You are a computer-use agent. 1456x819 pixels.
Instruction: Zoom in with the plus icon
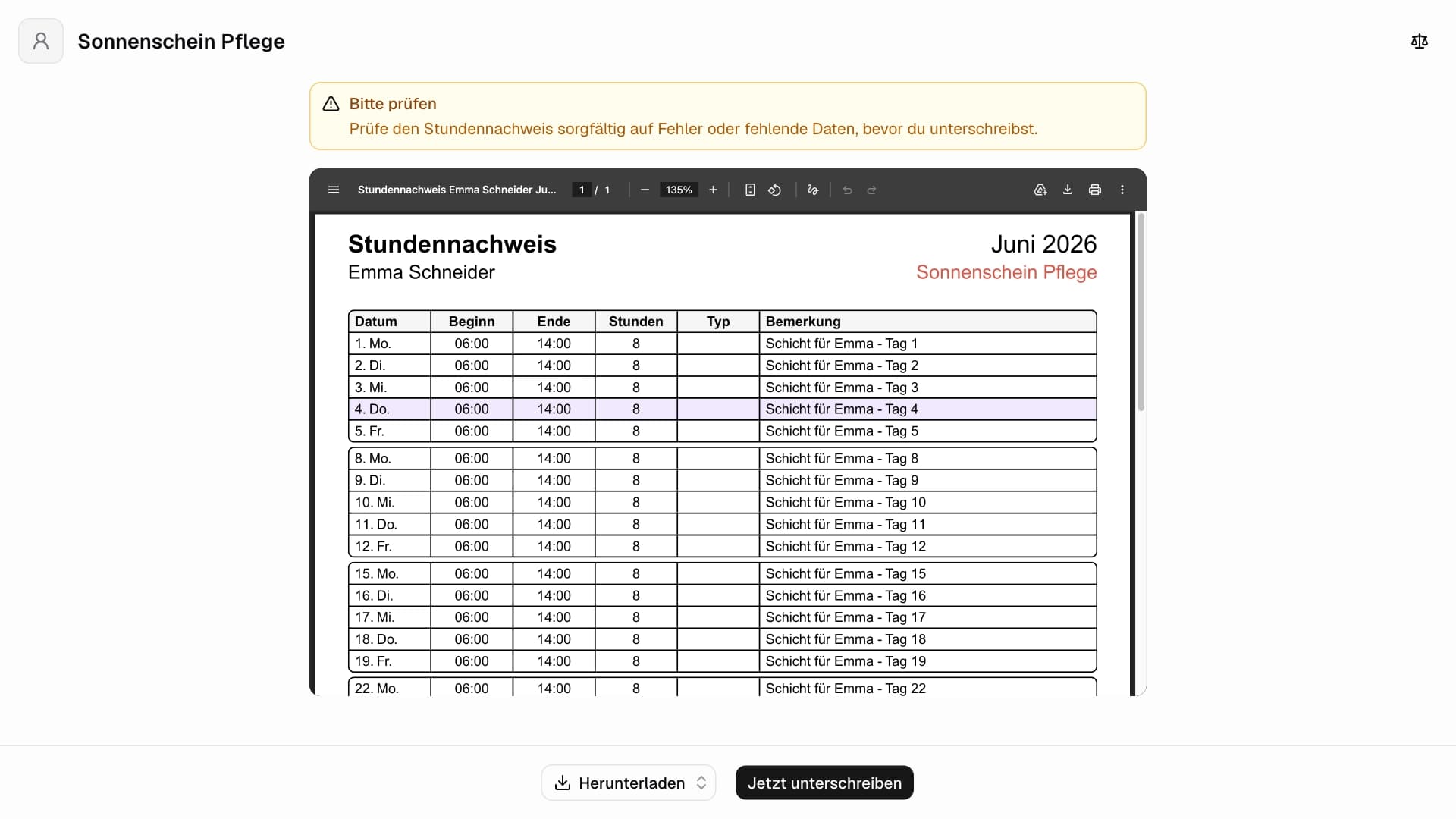pos(713,190)
